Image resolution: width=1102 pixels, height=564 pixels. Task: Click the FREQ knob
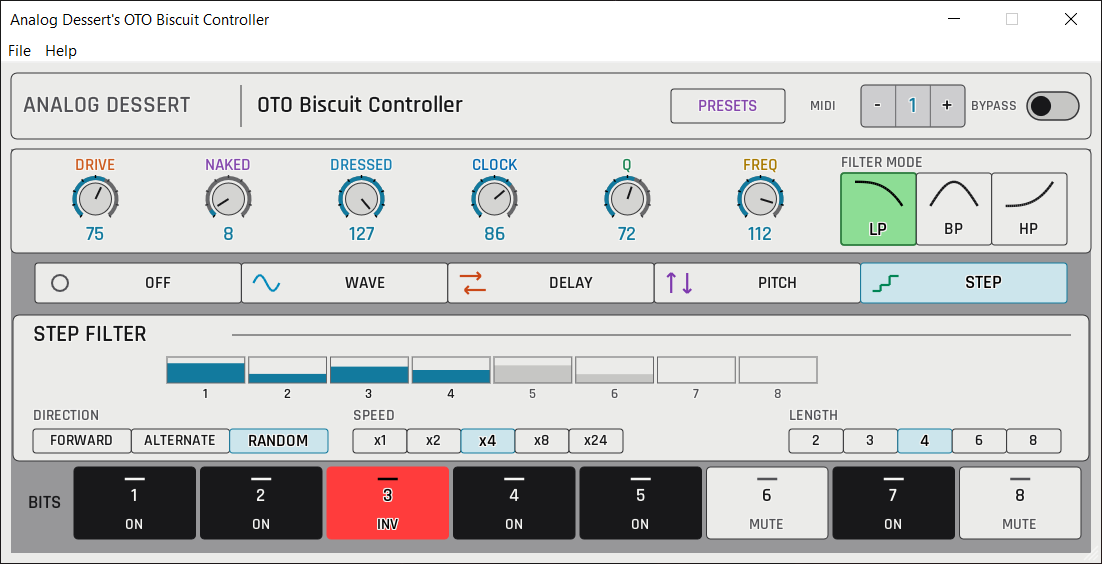(x=760, y=198)
